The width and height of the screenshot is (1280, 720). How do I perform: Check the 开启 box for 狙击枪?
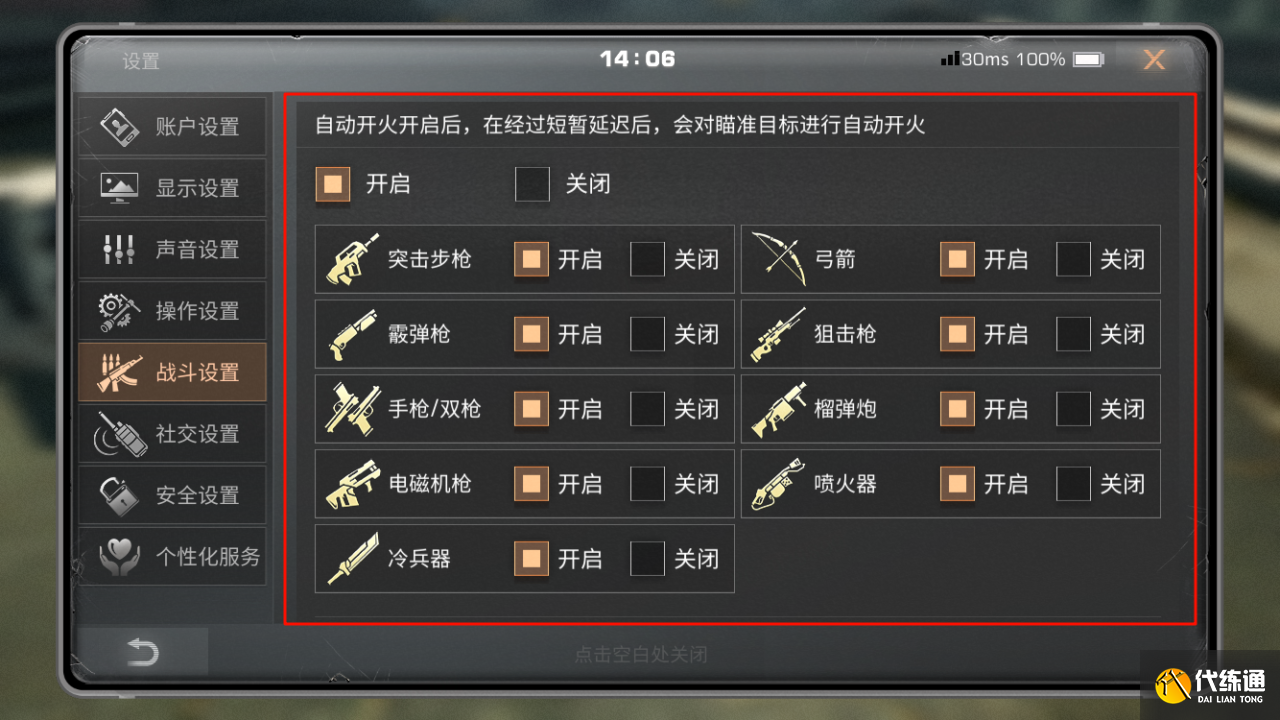point(957,335)
